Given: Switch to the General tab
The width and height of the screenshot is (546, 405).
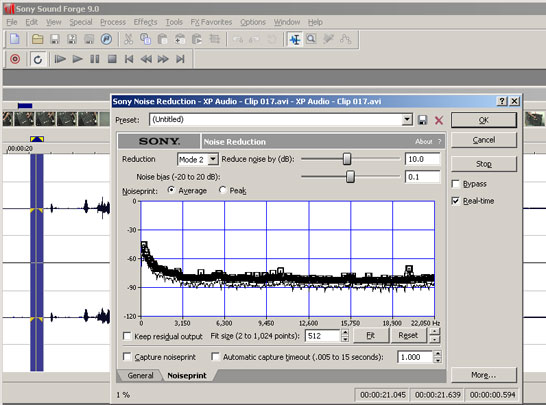Looking at the screenshot, I should pyautogui.click(x=140, y=375).
